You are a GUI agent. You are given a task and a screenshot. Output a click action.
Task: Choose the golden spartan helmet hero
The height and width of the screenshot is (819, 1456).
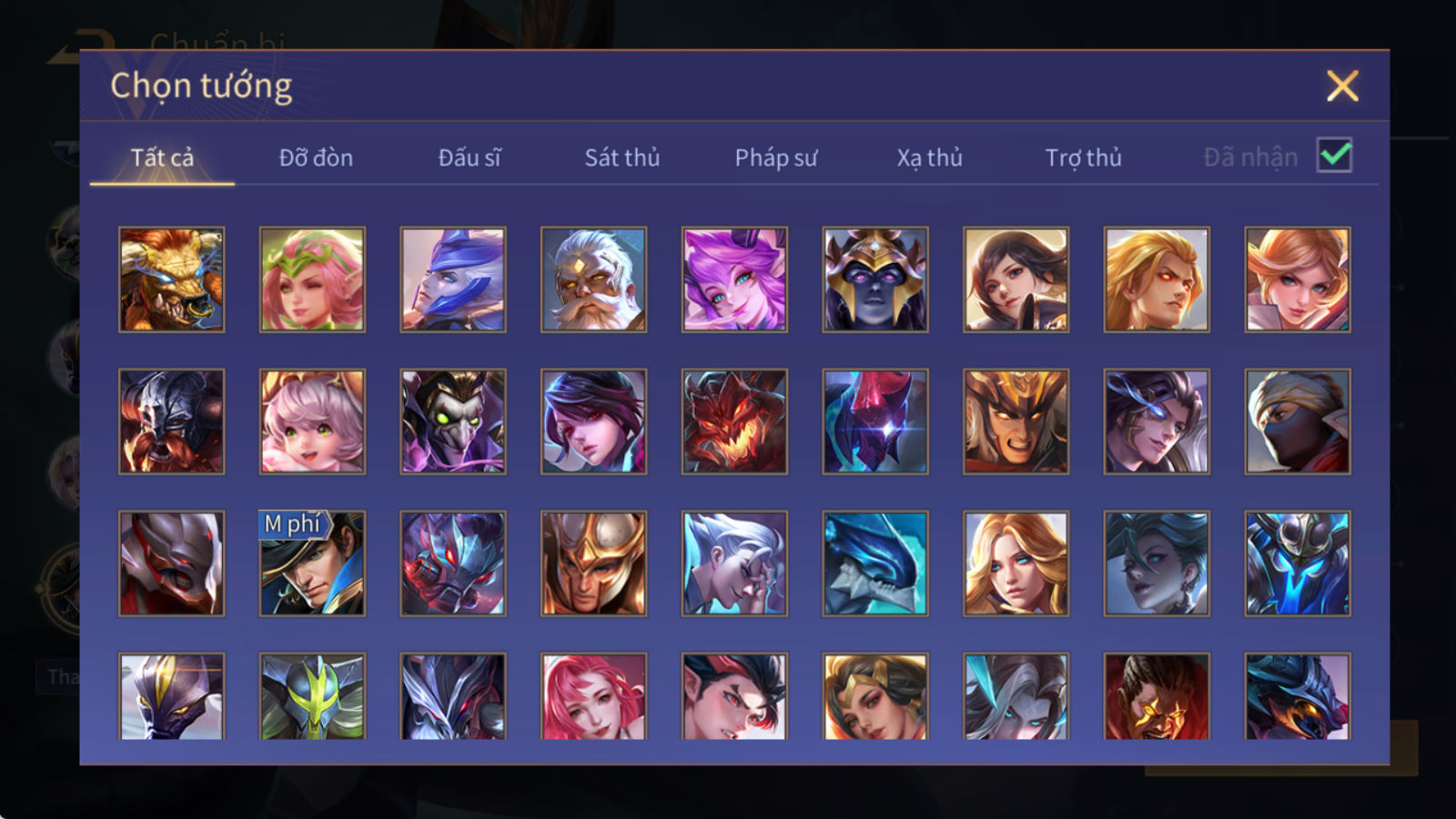pos(593,563)
